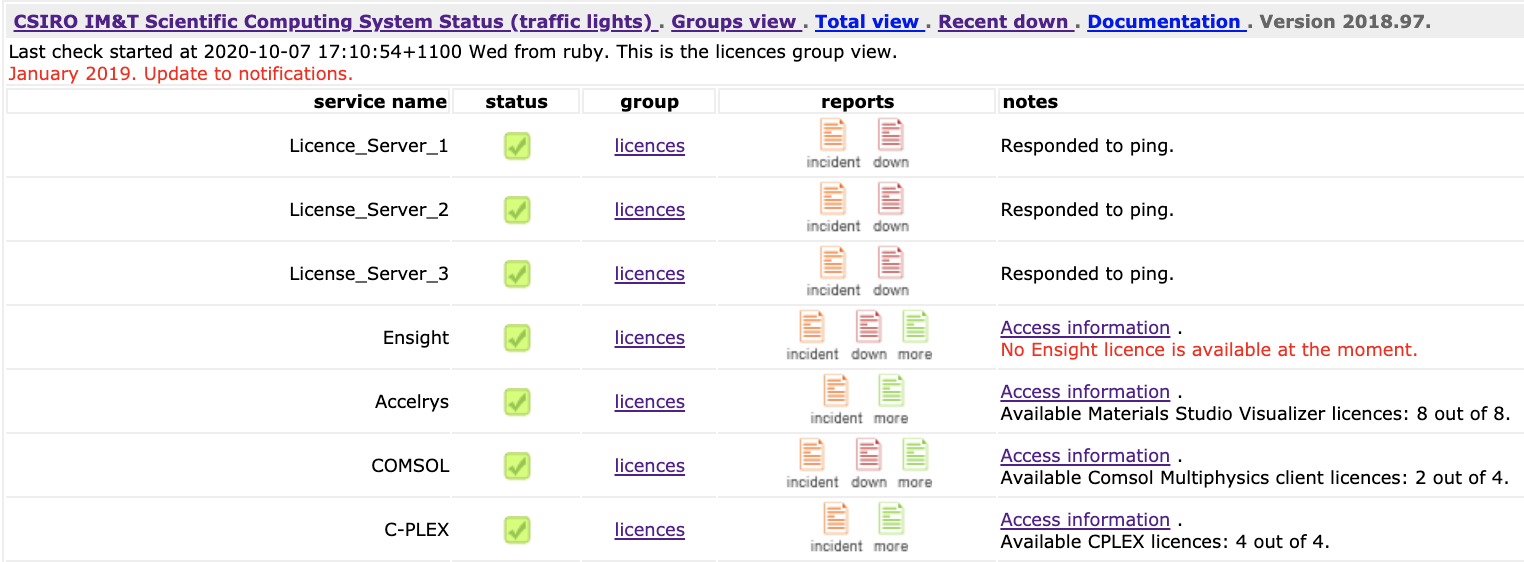Switch to Groups view
Viewport: 1524px width, 562px height.
click(735, 21)
